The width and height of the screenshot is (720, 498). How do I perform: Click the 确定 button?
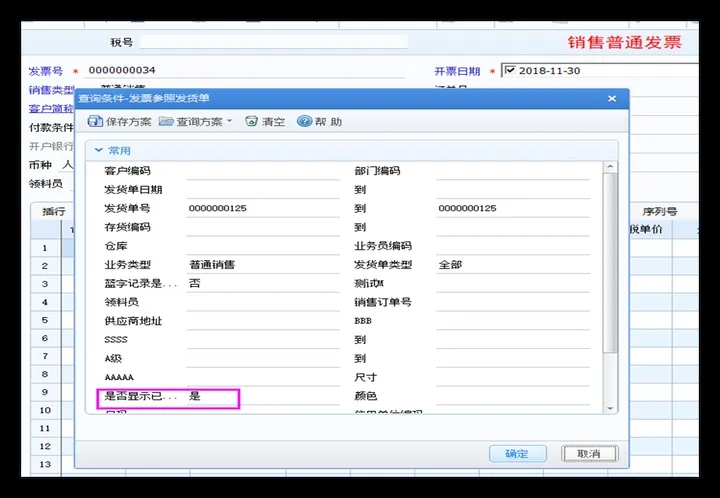coord(518,453)
